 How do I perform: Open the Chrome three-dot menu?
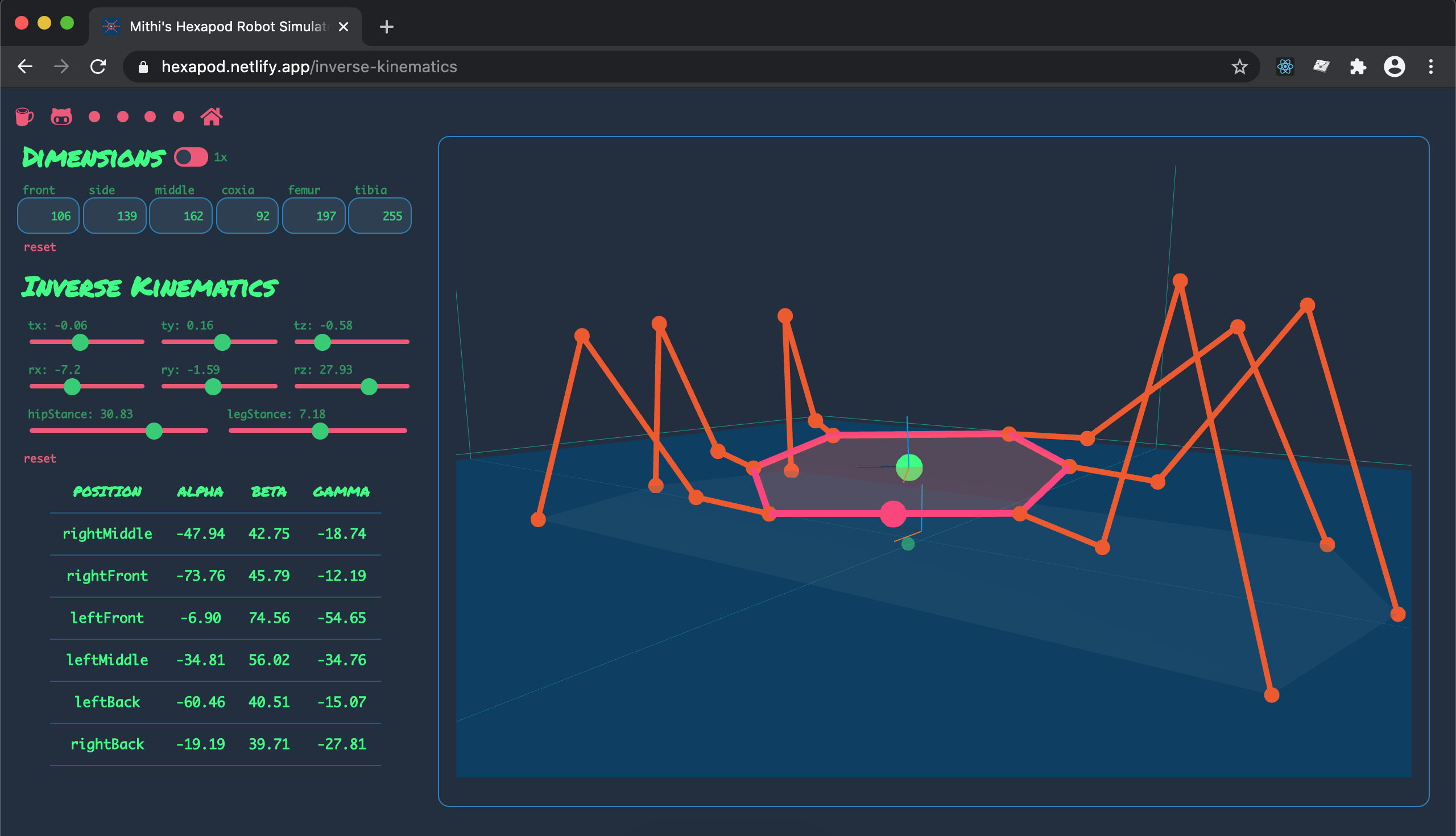point(1430,67)
